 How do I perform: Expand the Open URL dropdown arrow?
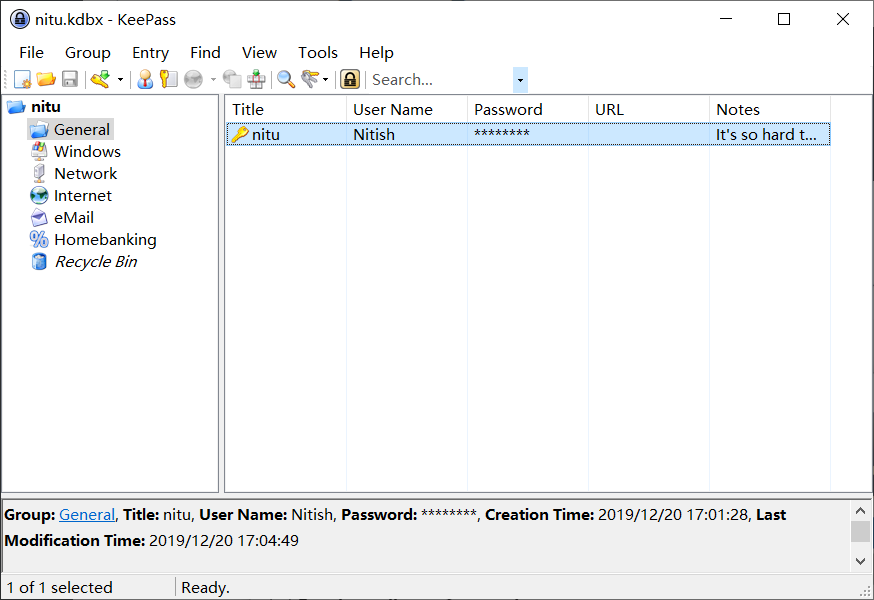tap(213, 80)
